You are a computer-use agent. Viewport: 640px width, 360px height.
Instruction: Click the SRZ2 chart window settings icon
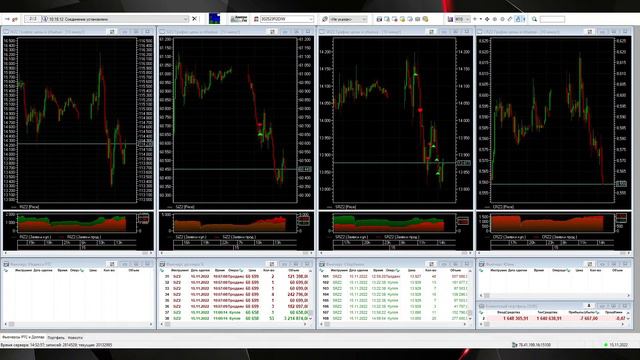431,31
